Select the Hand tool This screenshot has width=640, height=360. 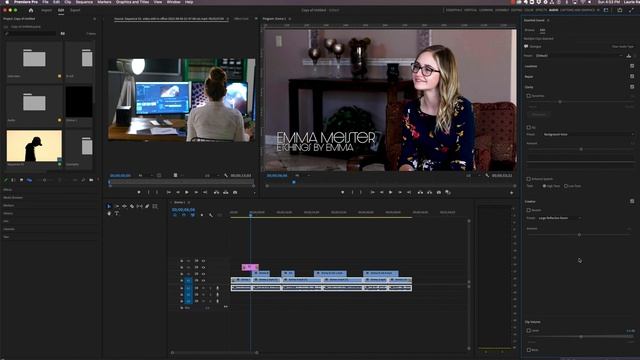pyautogui.click(x=109, y=213)
